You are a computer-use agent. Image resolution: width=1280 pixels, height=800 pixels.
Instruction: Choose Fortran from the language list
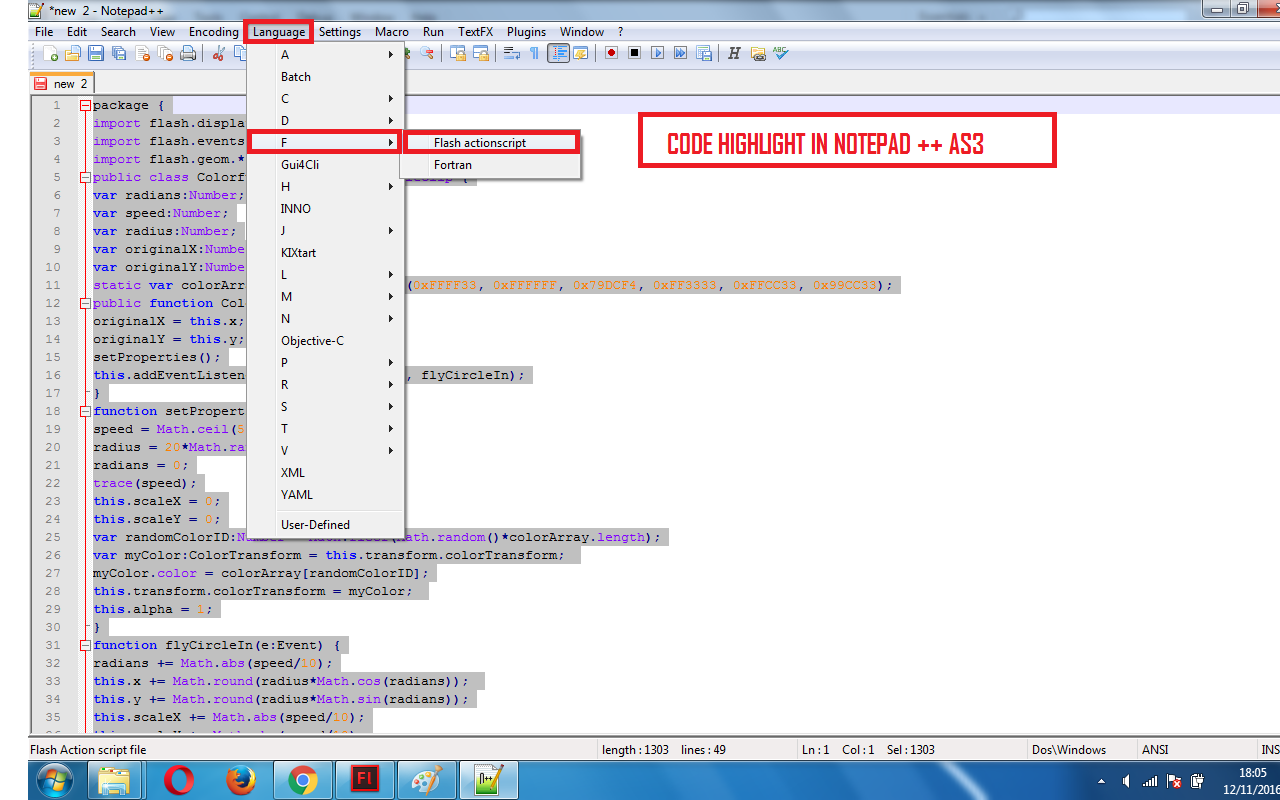click(x=453, y=165)
